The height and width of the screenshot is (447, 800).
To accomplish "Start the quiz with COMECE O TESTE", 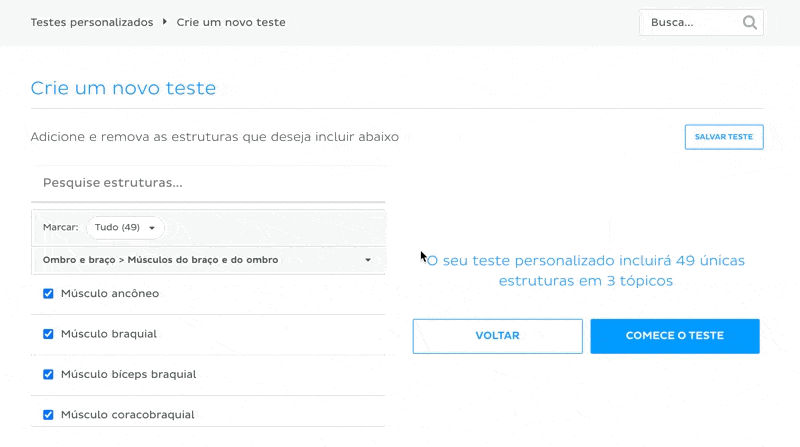I will tap(675, 336).
